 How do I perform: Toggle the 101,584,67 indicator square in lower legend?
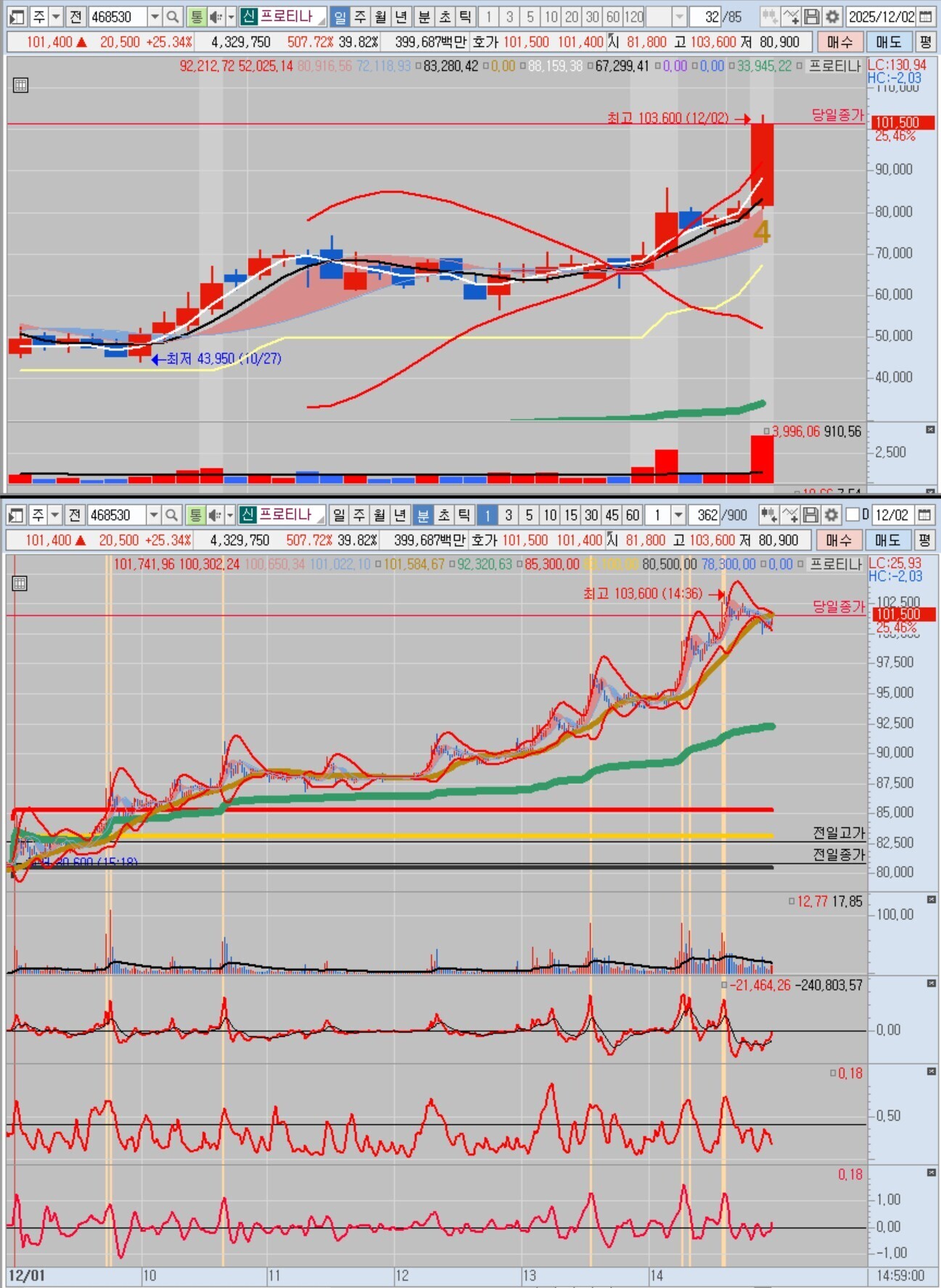click(378, 565)
